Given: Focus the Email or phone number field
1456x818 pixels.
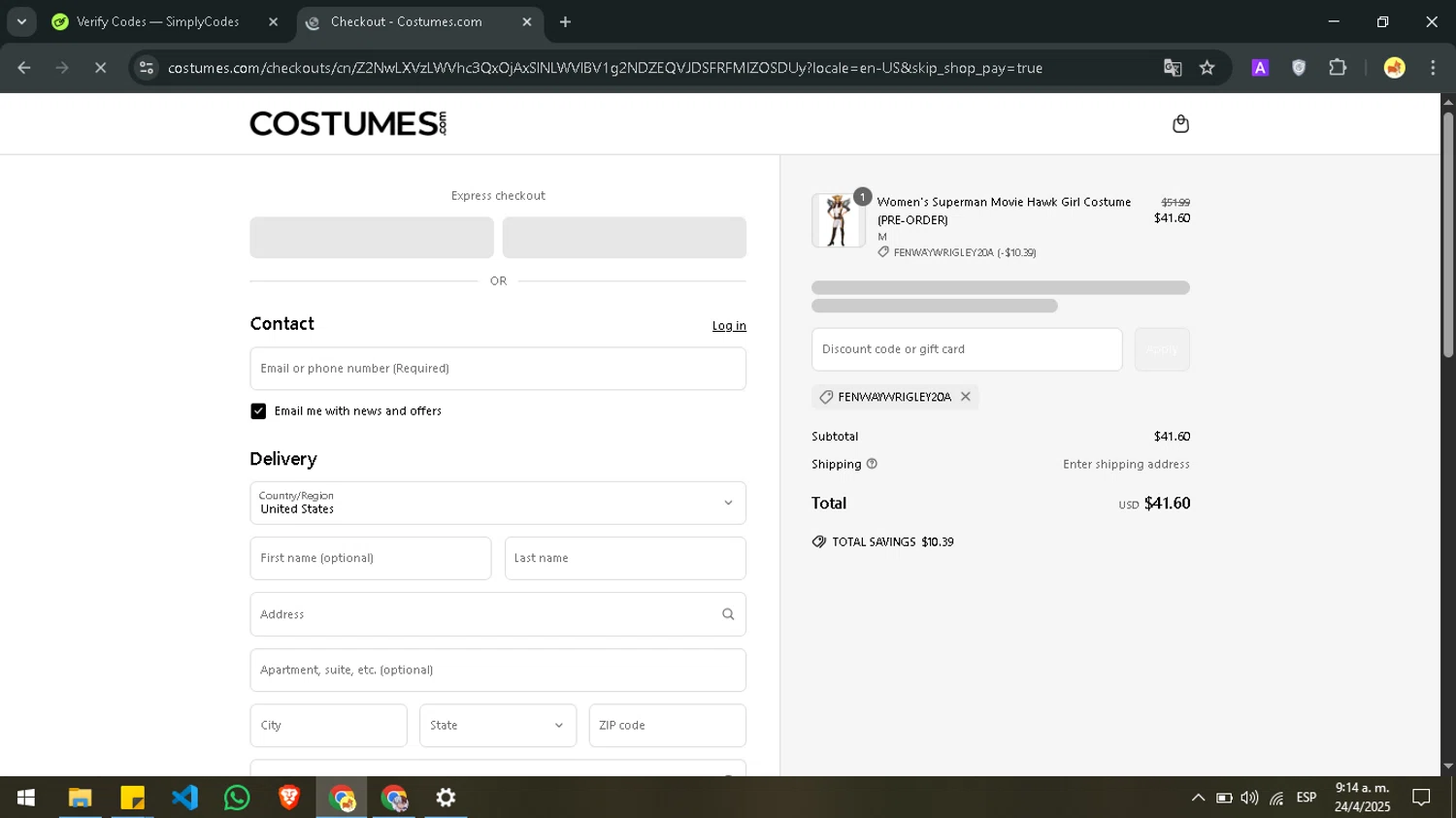Looking at the screenshot, I should (498, 369).
